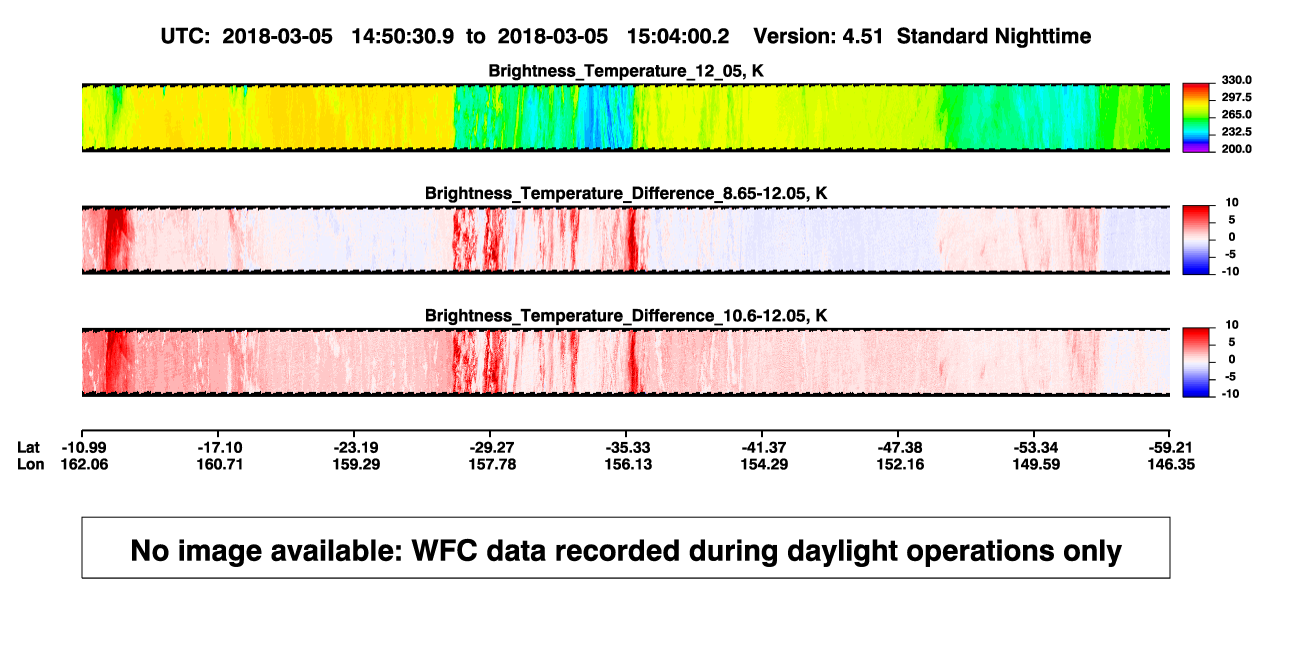Click longitude value '157.78'
Image resolution: width=1300 pixels, height=667 pixels.
[x=493, y=464]
